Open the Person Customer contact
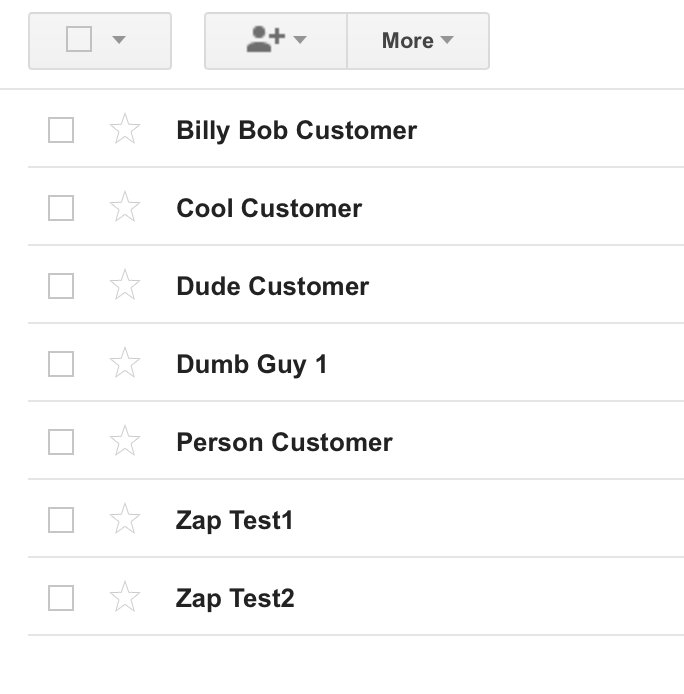The width and height of the screenshot is (684, 694). coord(284,442)
